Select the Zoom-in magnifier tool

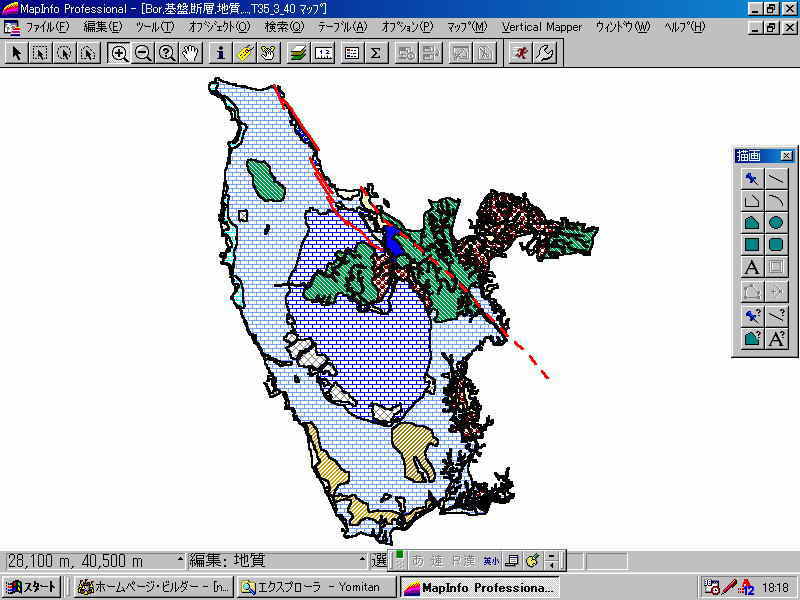coord(119,53)
